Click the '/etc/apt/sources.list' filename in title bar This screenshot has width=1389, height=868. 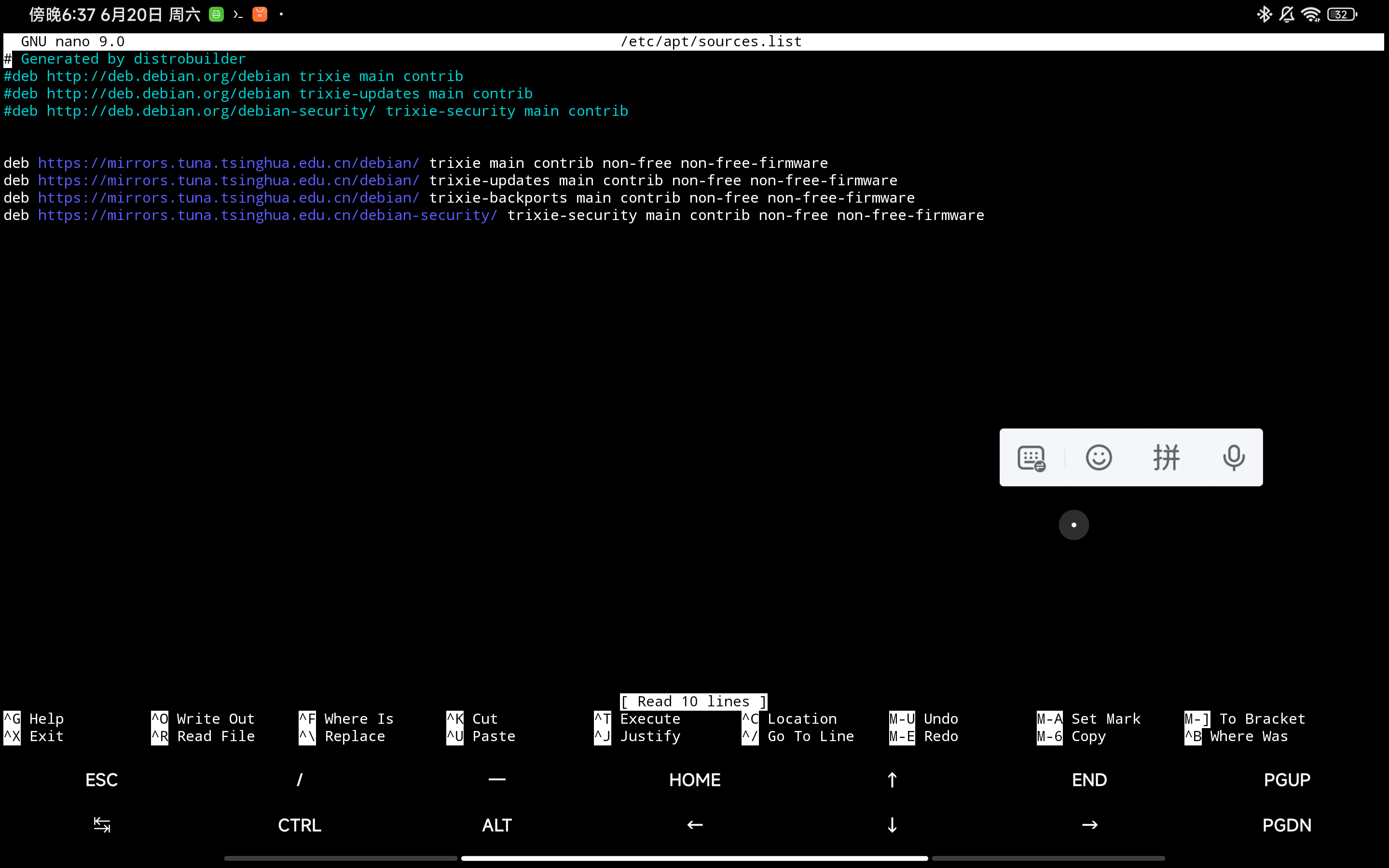pyautogui.click(x=711, y=41)
